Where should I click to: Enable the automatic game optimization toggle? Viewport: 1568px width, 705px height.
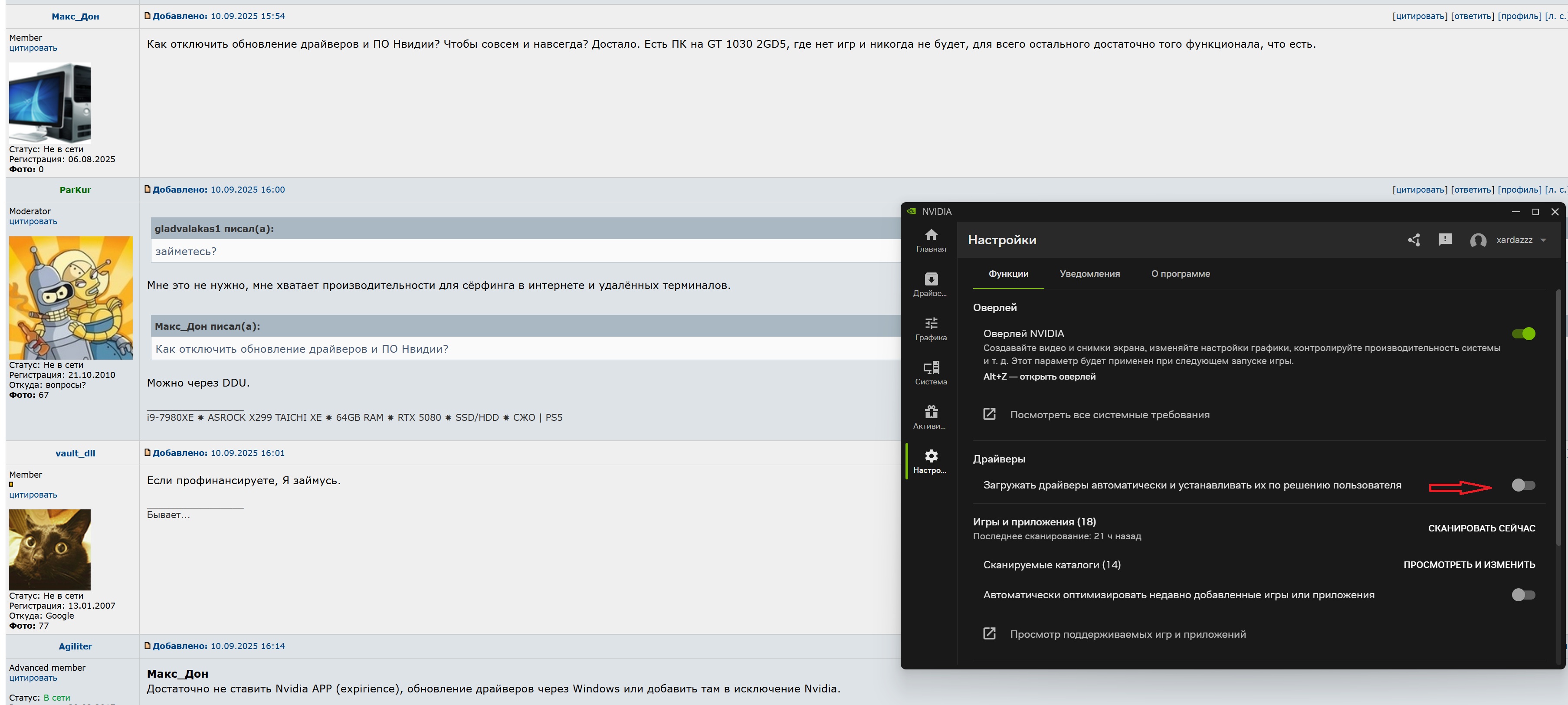(x=1523, y=595)
